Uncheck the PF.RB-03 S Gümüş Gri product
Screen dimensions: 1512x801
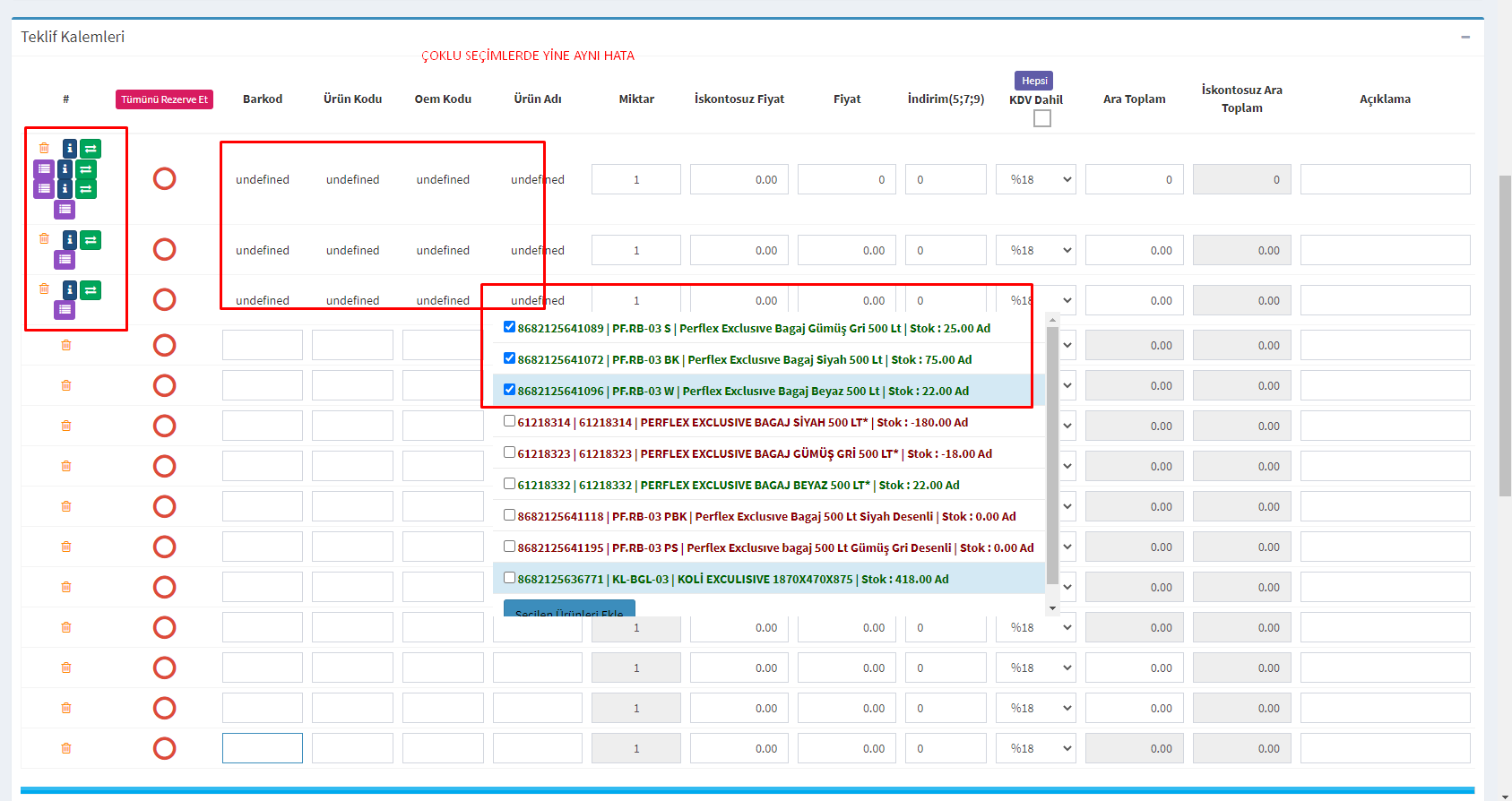tap(509, 327)
